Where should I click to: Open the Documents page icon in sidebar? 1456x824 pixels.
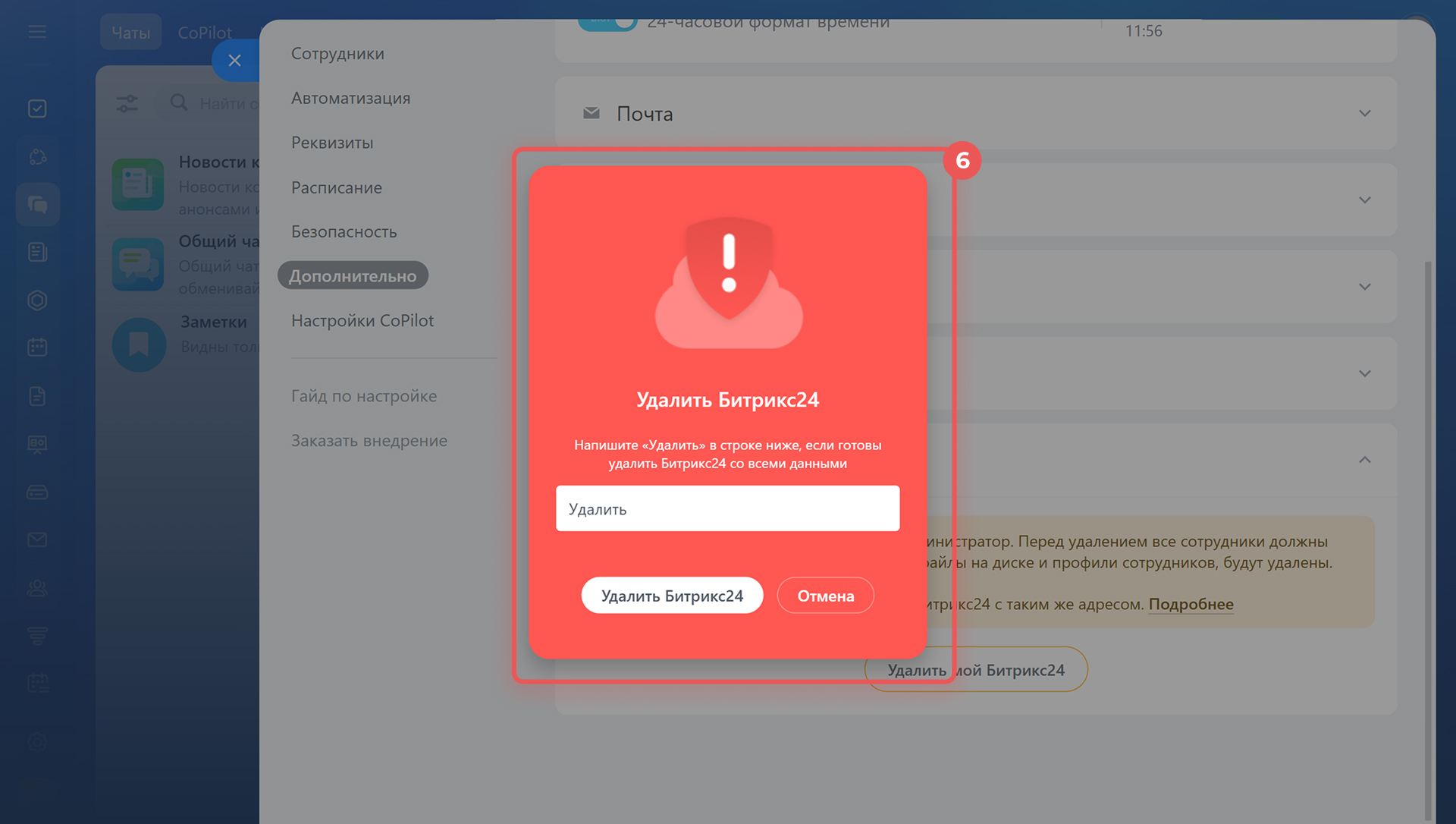37,396
